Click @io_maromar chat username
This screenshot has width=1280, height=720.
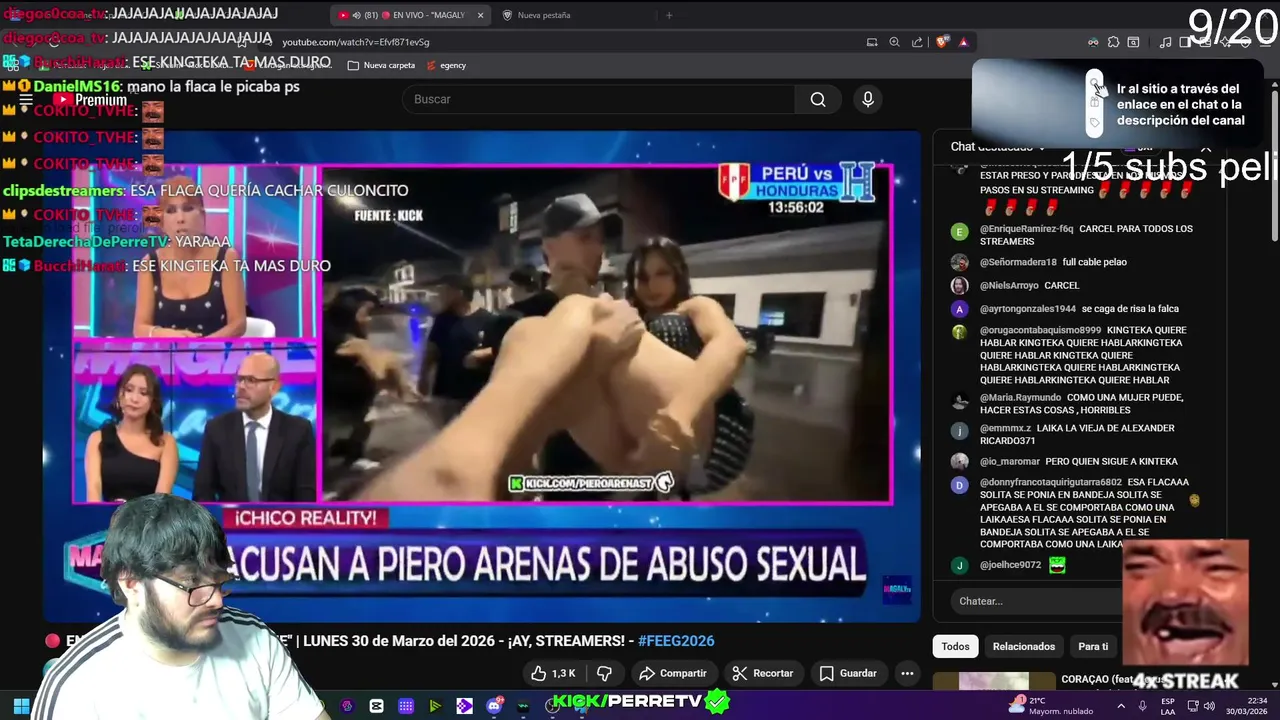tap(1009, 462)
